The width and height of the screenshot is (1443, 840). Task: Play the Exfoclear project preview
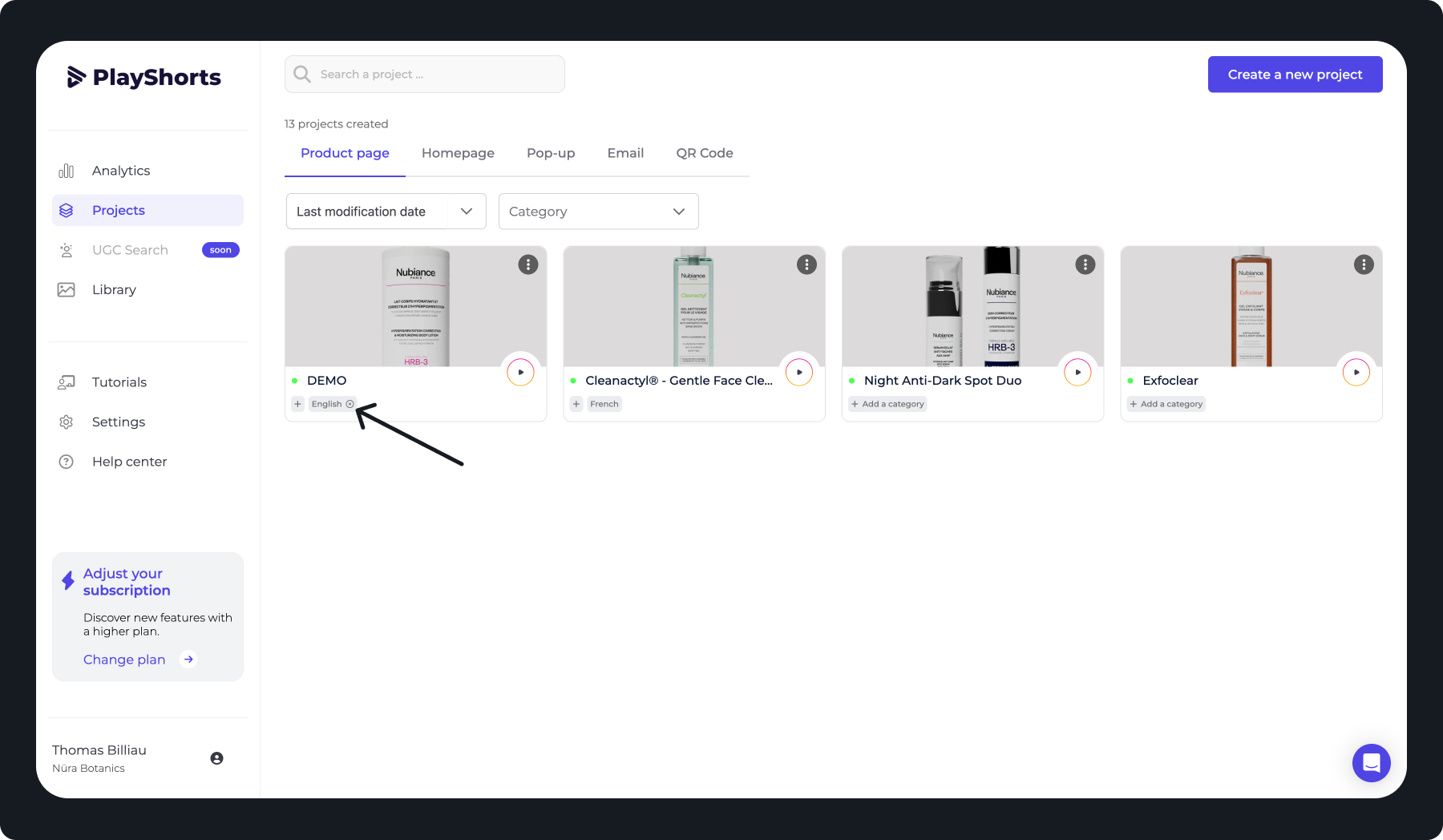[x=1356, y=372]
